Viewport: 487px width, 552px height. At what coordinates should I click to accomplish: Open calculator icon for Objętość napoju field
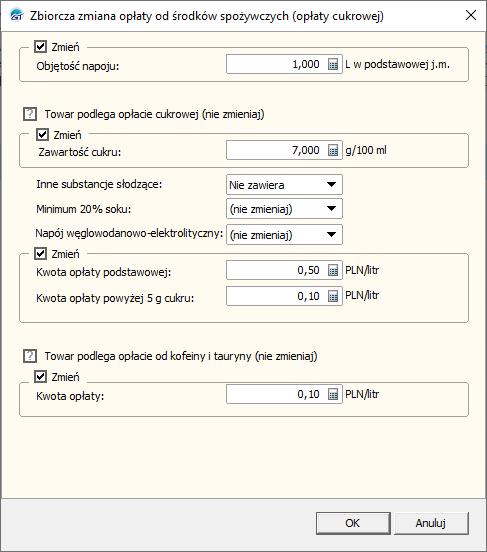[x=333, y=64]
